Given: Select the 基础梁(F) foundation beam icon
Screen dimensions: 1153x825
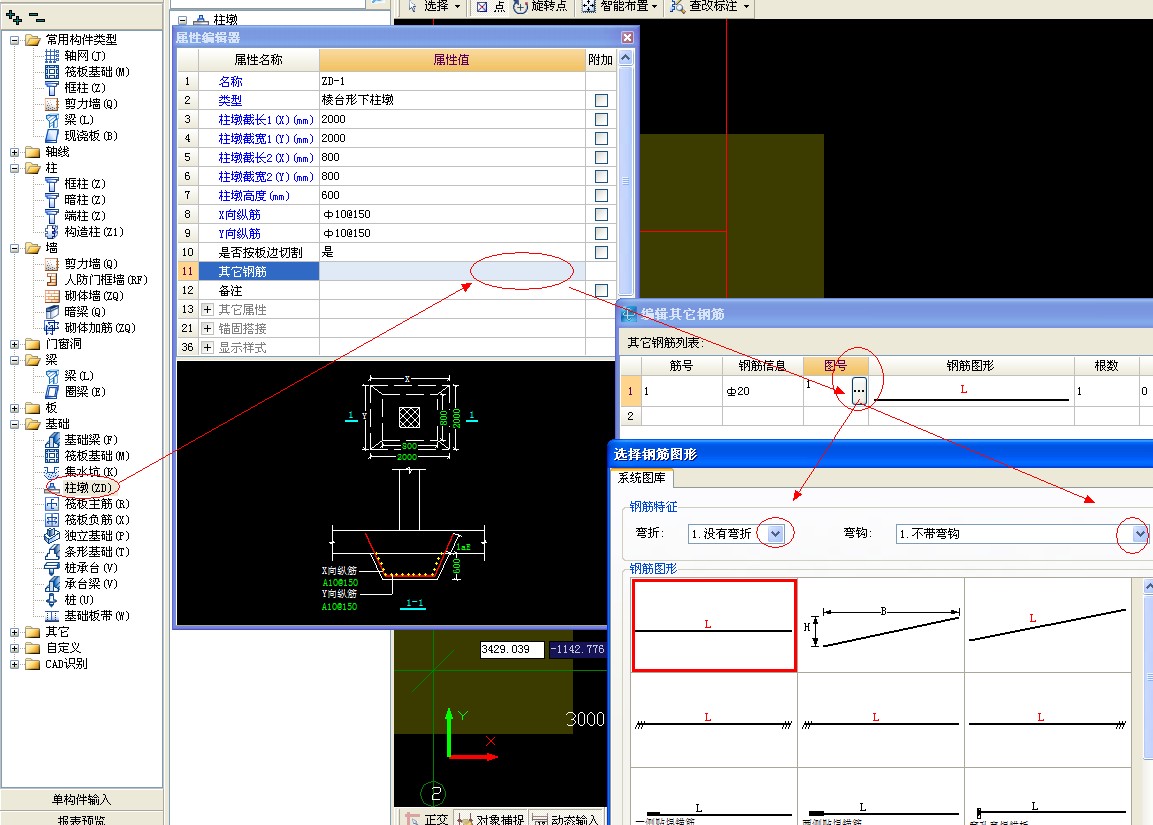Looking at the screenshot, I should pos(51,440).
